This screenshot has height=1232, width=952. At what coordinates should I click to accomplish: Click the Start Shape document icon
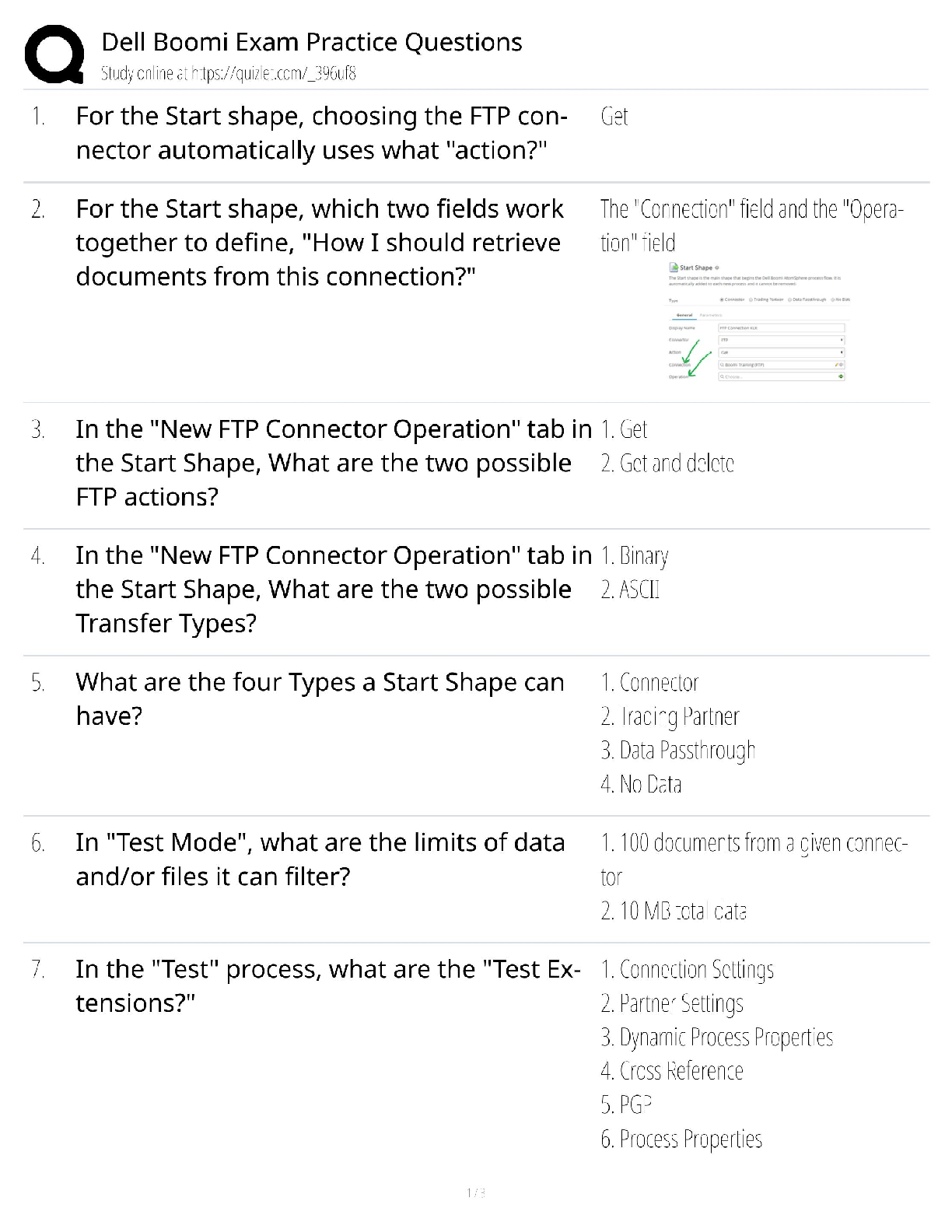674,268
